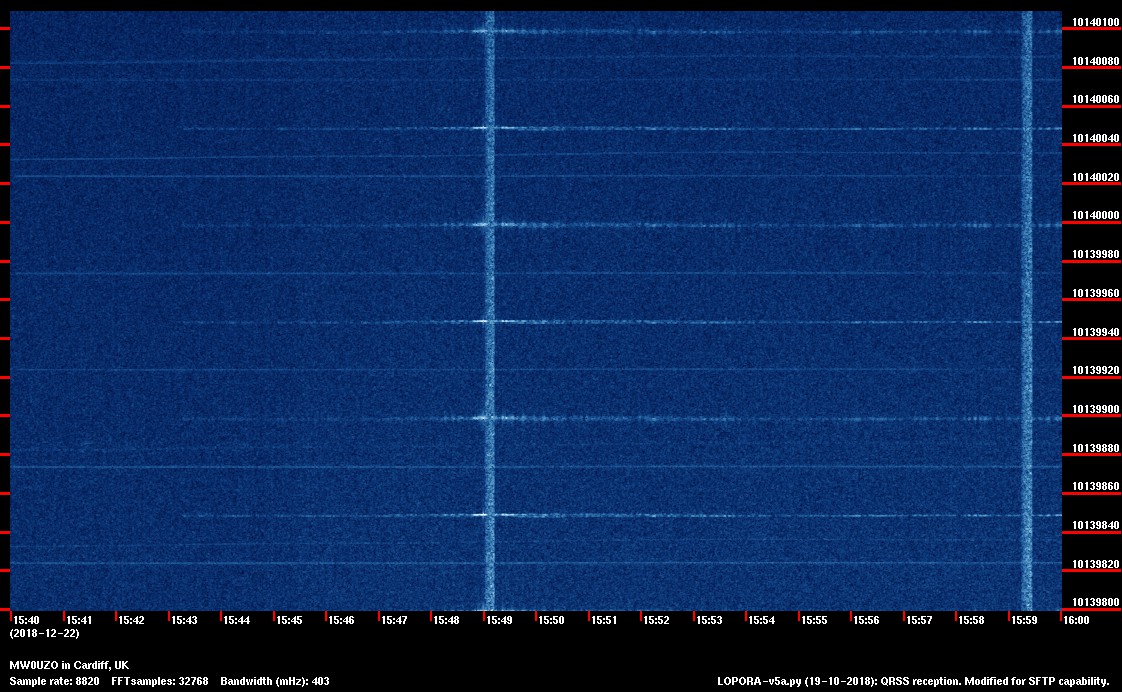Select the 16:00 time label
This screenshot has width=1122, height=692.
[x=1076, y=621]
